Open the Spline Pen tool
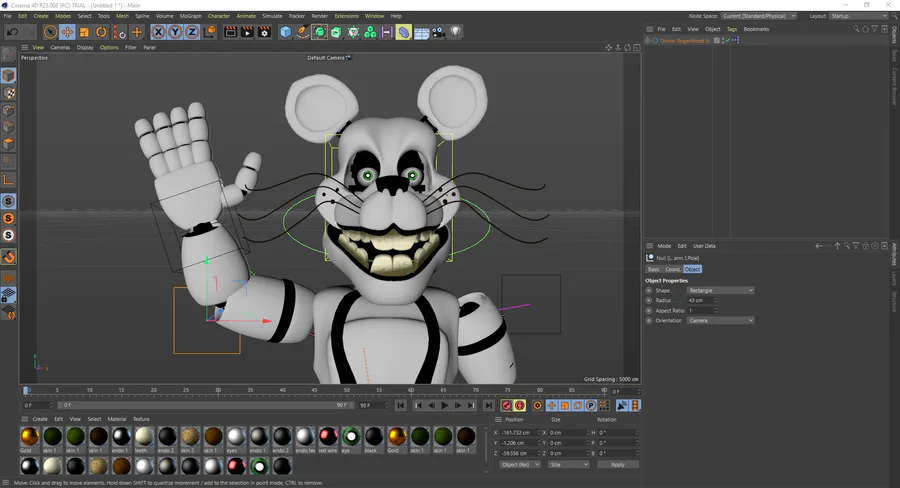 pos(302,32)
